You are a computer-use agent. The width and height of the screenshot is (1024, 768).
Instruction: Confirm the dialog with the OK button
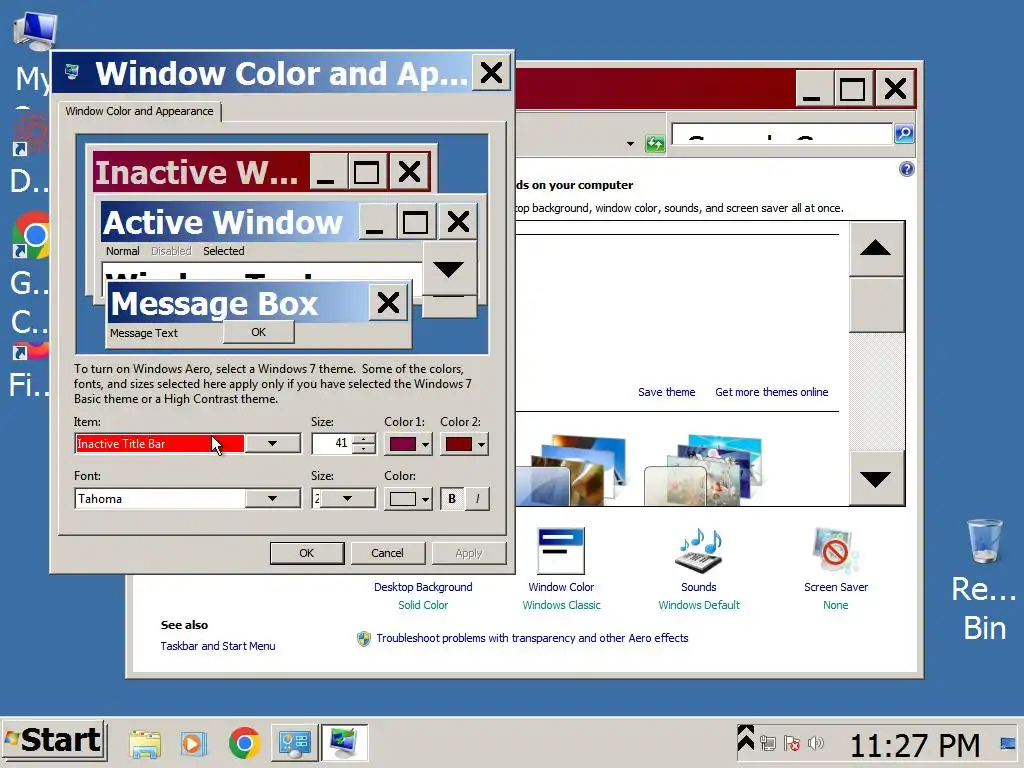(x=307, y=553)
